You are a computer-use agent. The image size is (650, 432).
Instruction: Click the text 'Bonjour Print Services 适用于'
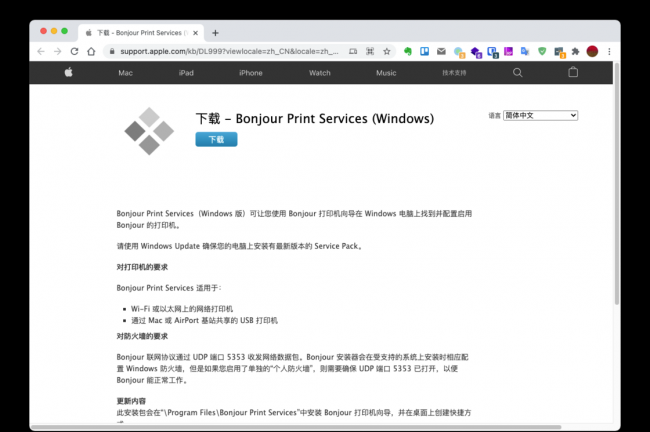[169, 288]
